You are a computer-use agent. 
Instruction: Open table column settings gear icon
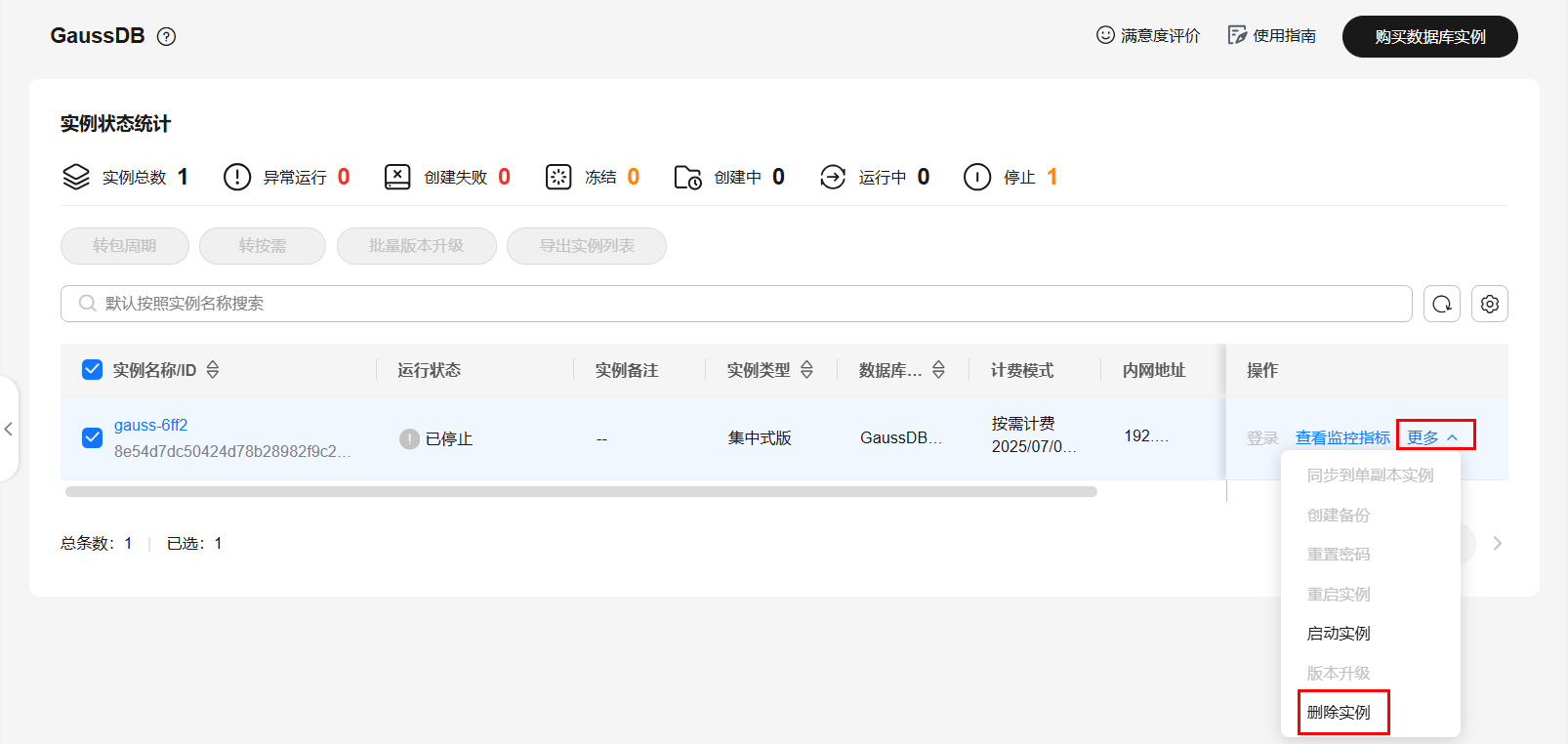tap(1490, 304)
